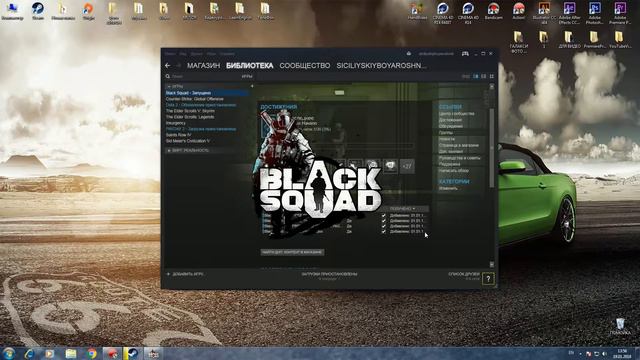
Task: Open Bandicam desktop shortcut
Action: [493, 11]
